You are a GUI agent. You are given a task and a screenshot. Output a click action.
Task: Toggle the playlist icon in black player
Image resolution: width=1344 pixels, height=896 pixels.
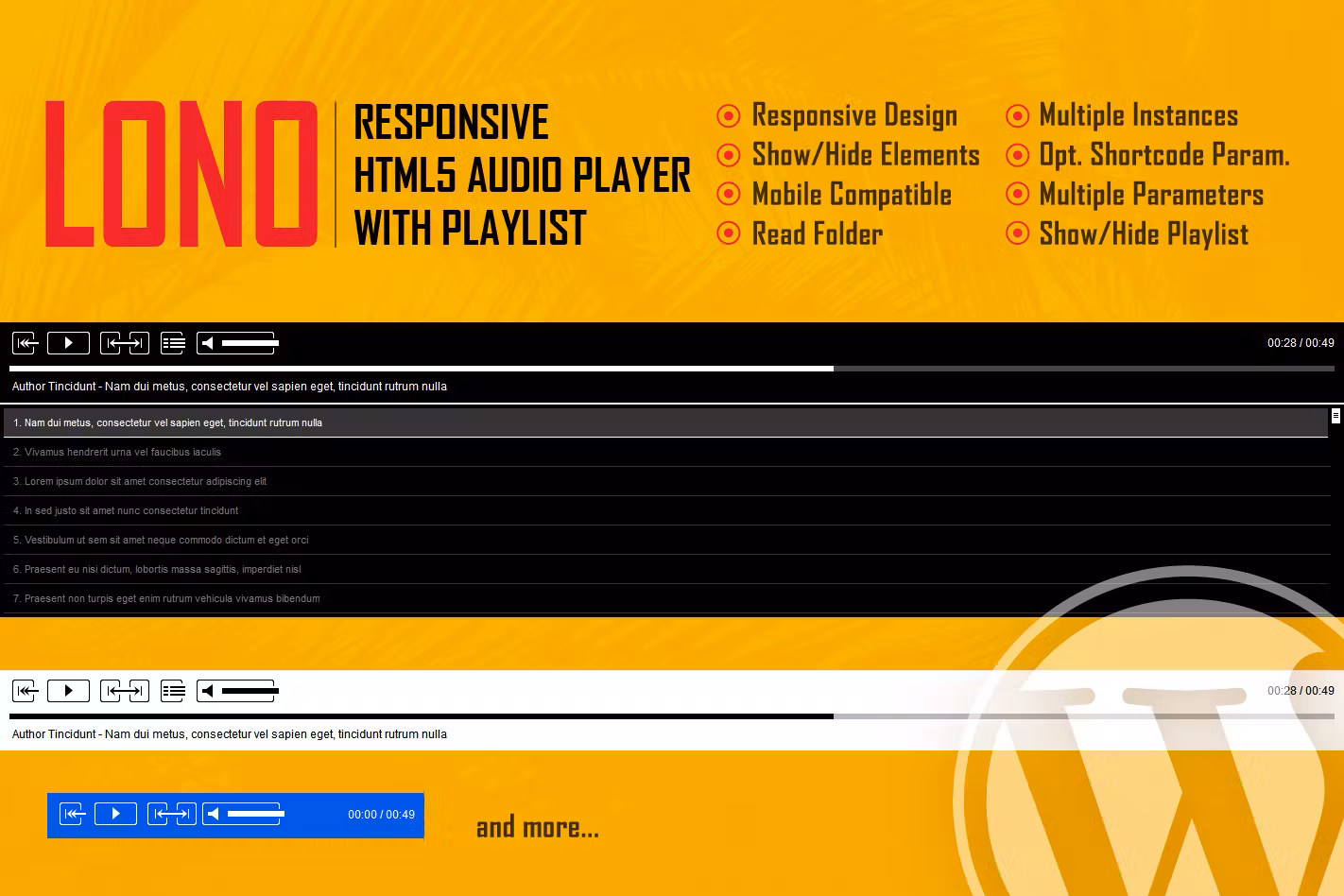click(x=173, y=343)
